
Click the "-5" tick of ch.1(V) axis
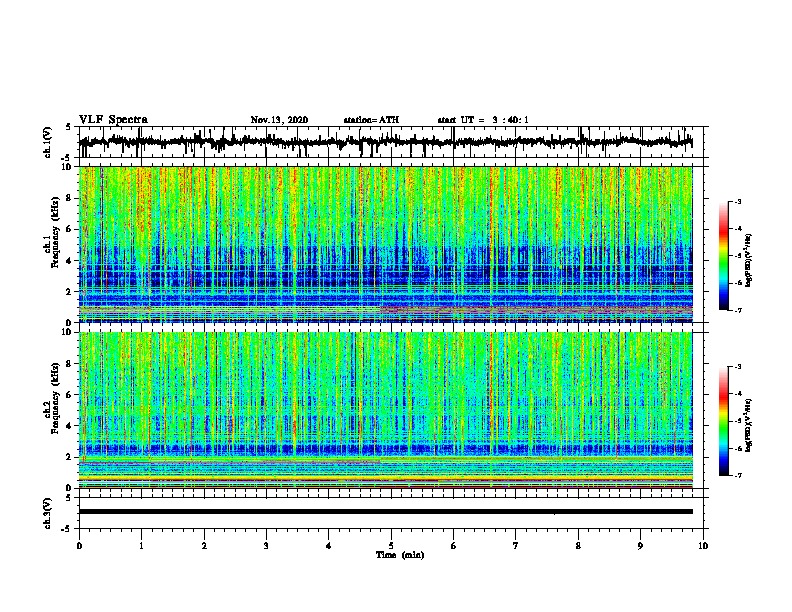67,158
